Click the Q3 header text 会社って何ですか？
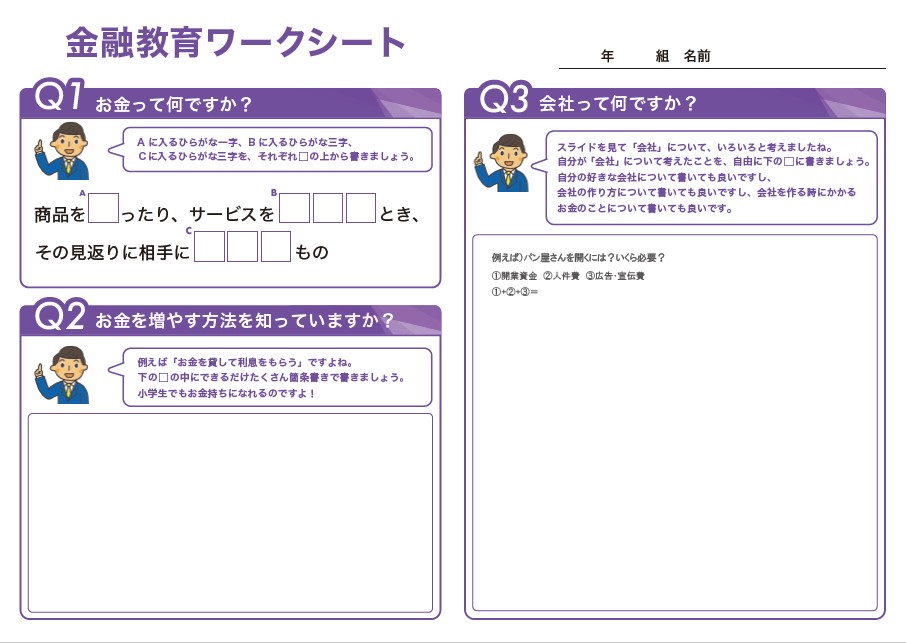Image resolution: width=906 pixels, height=643 pixels. pos(618,103)
